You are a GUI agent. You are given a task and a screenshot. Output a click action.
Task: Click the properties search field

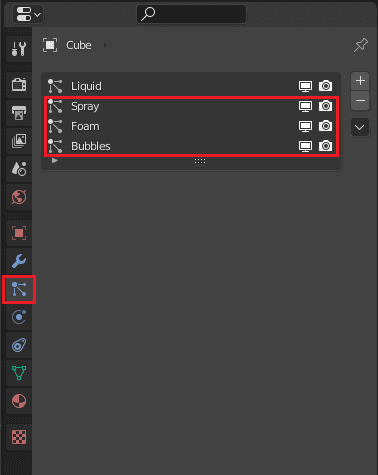[192, 14]
